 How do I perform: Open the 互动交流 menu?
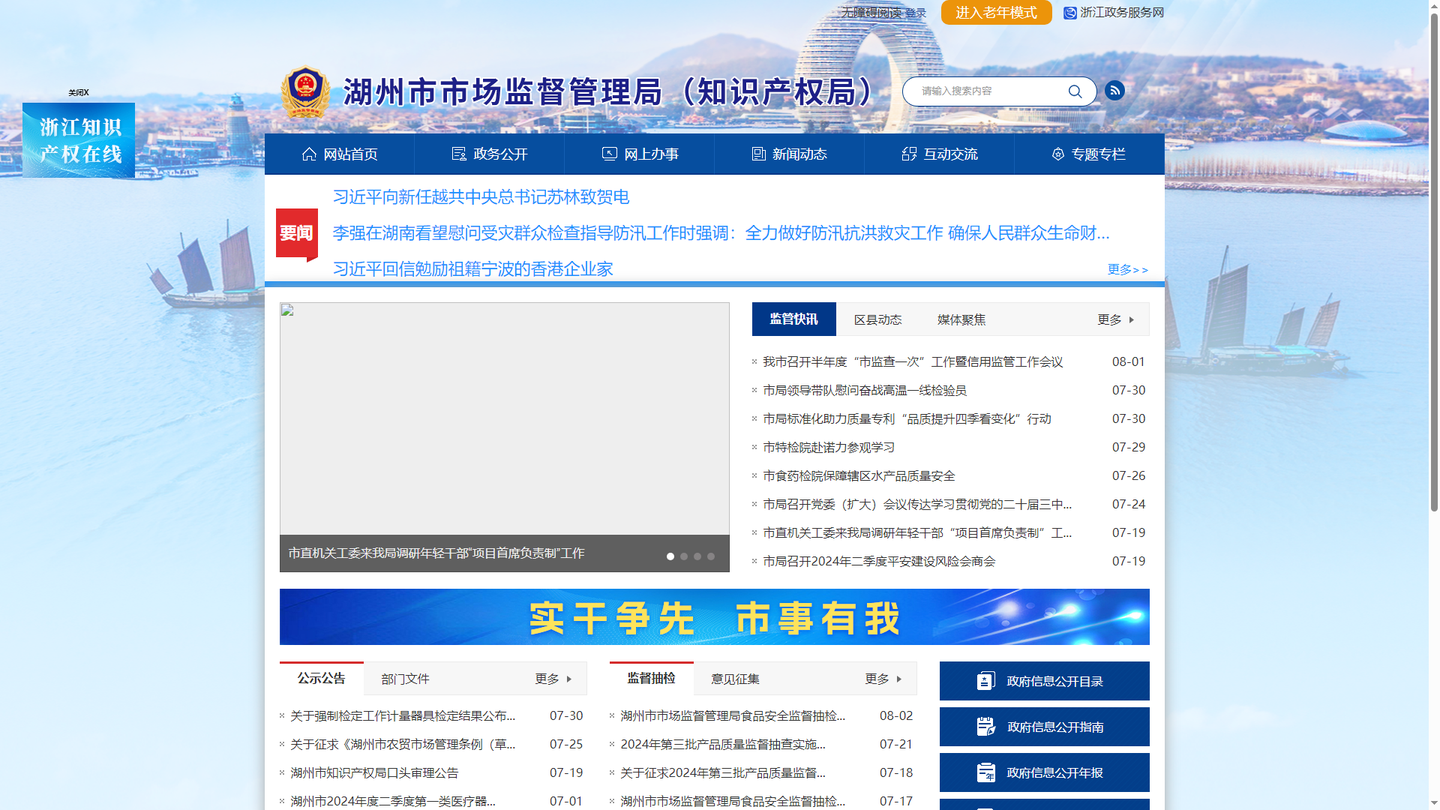coord(940,154)
